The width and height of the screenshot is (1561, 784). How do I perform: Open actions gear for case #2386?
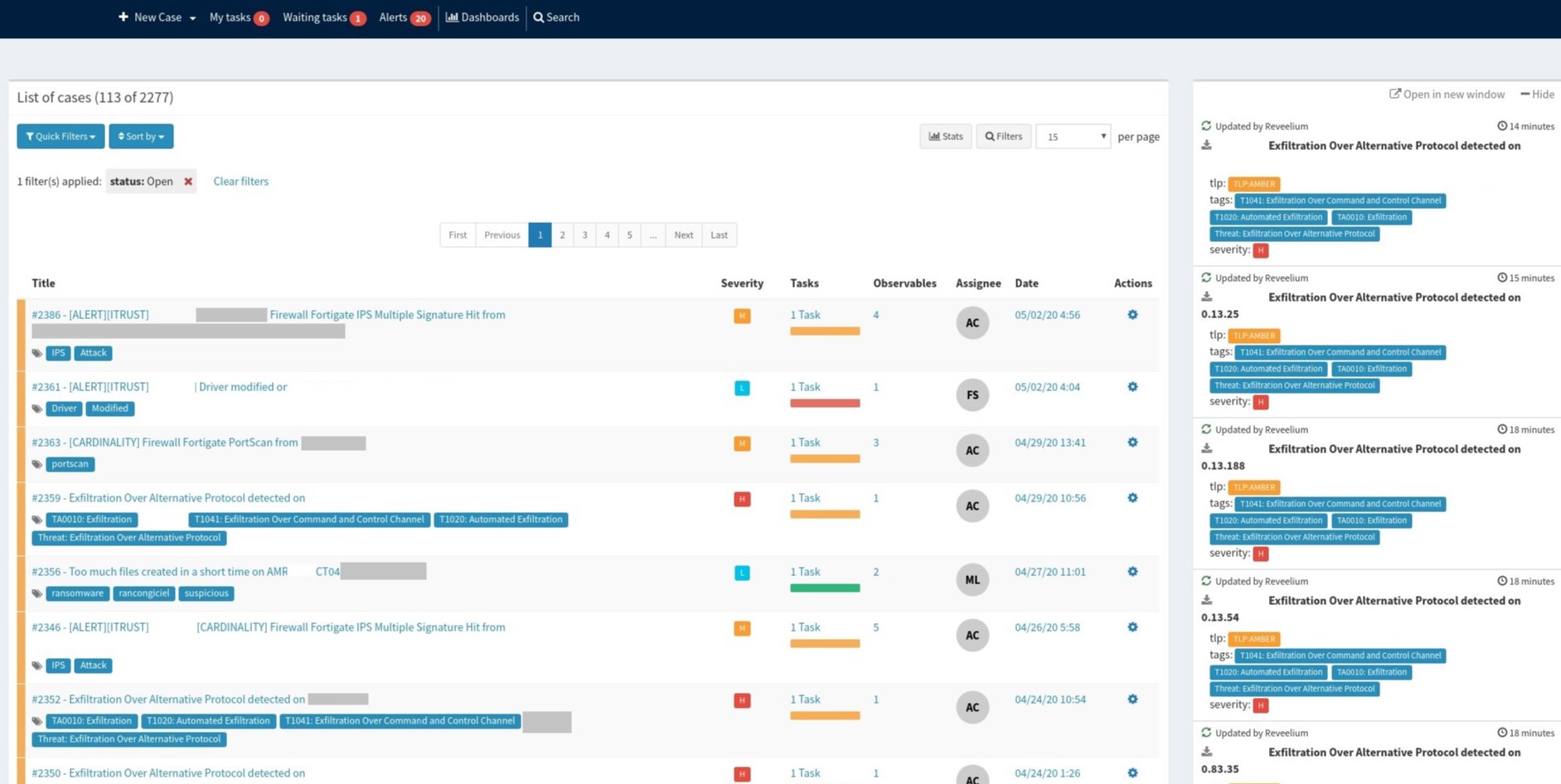[x=1132, y=315]
